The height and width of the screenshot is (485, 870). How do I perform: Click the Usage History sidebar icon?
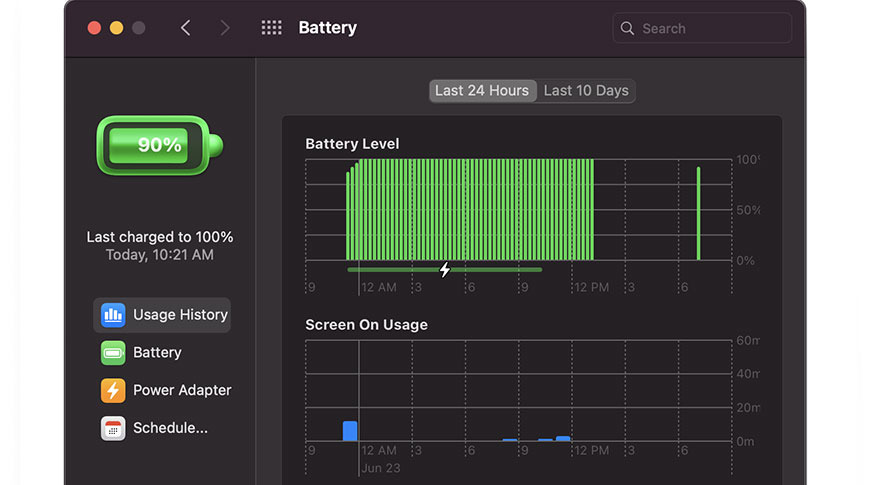coord(113,315)
